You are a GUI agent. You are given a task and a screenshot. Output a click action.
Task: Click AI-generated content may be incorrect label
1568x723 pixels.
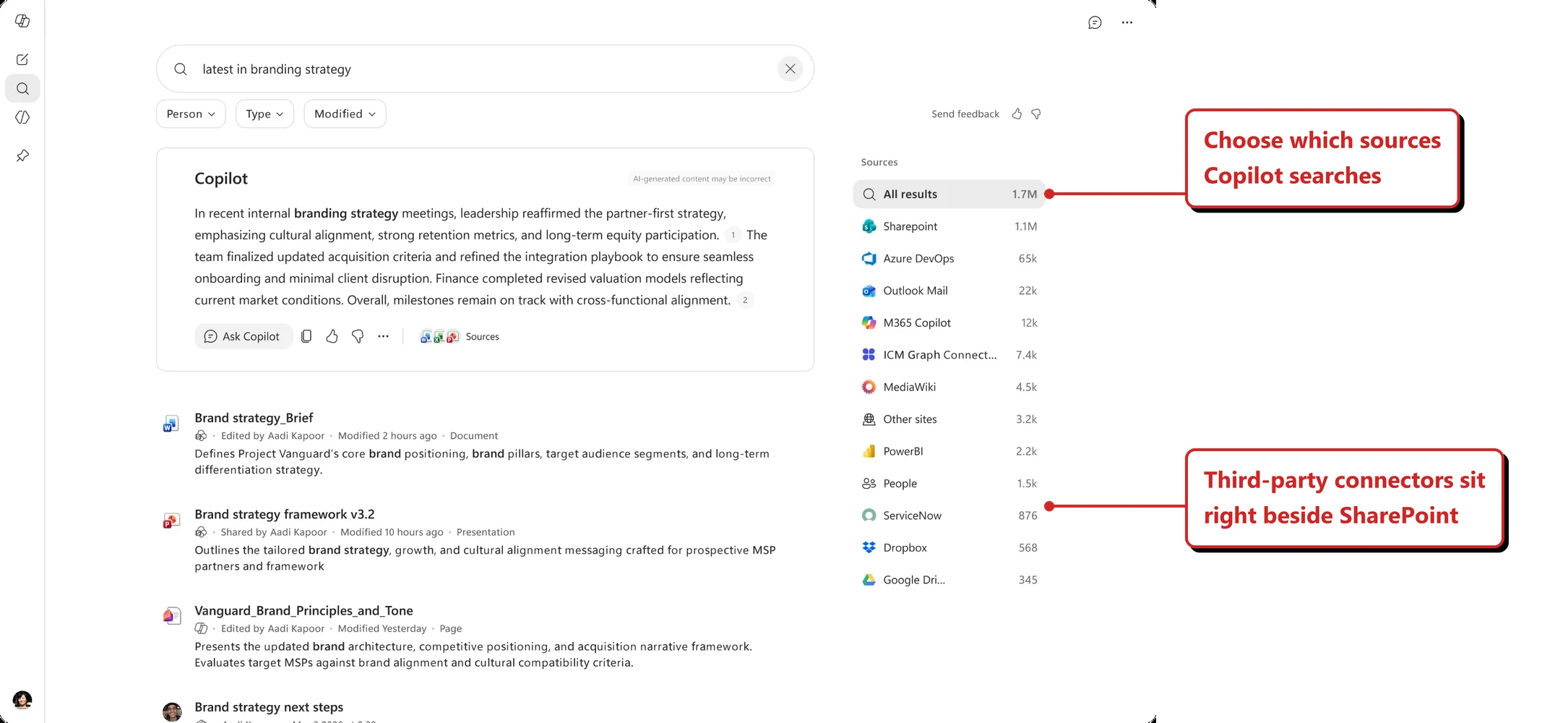702,179
